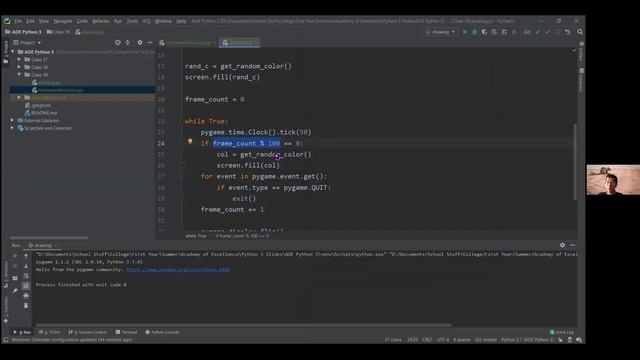Run with coverage icon in toolbar
The image size is (640, 360).
click(x=484, y=32)
